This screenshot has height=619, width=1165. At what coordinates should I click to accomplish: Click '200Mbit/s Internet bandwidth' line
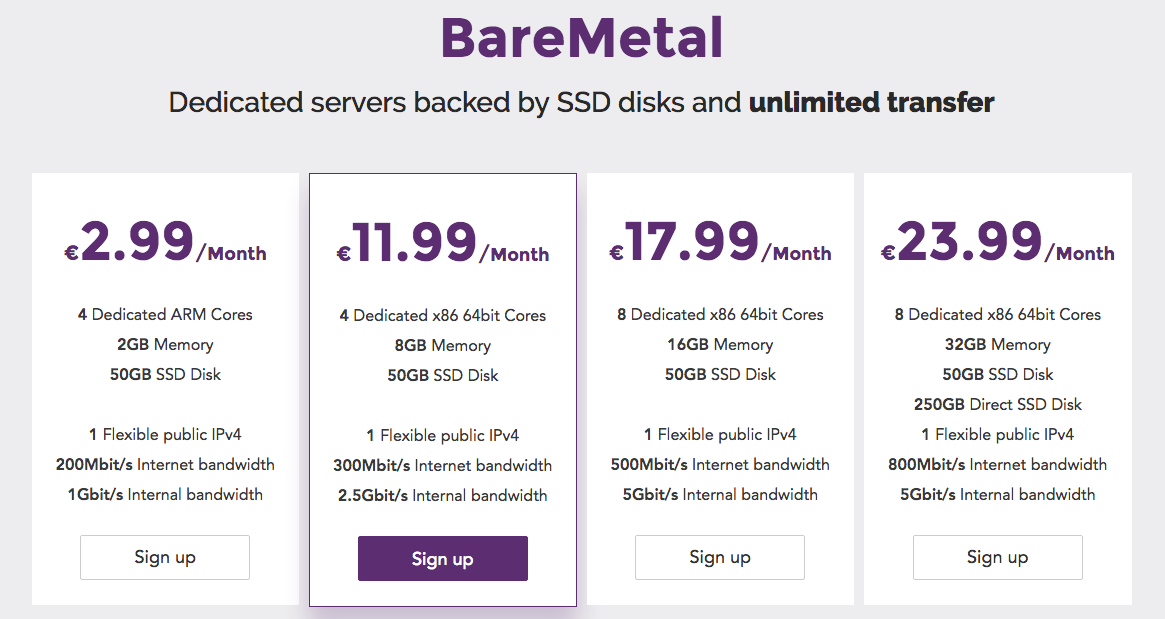(165, 464)
